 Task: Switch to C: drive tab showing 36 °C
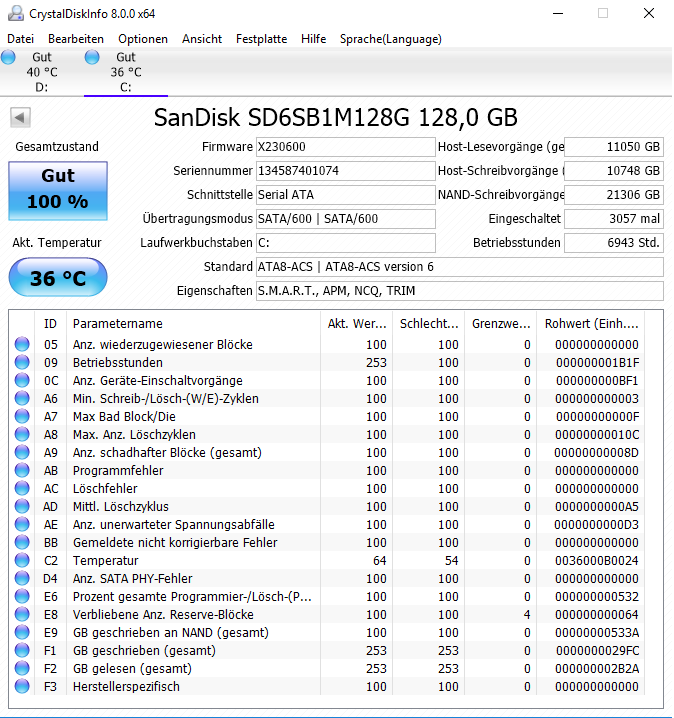tap(126, 71)
